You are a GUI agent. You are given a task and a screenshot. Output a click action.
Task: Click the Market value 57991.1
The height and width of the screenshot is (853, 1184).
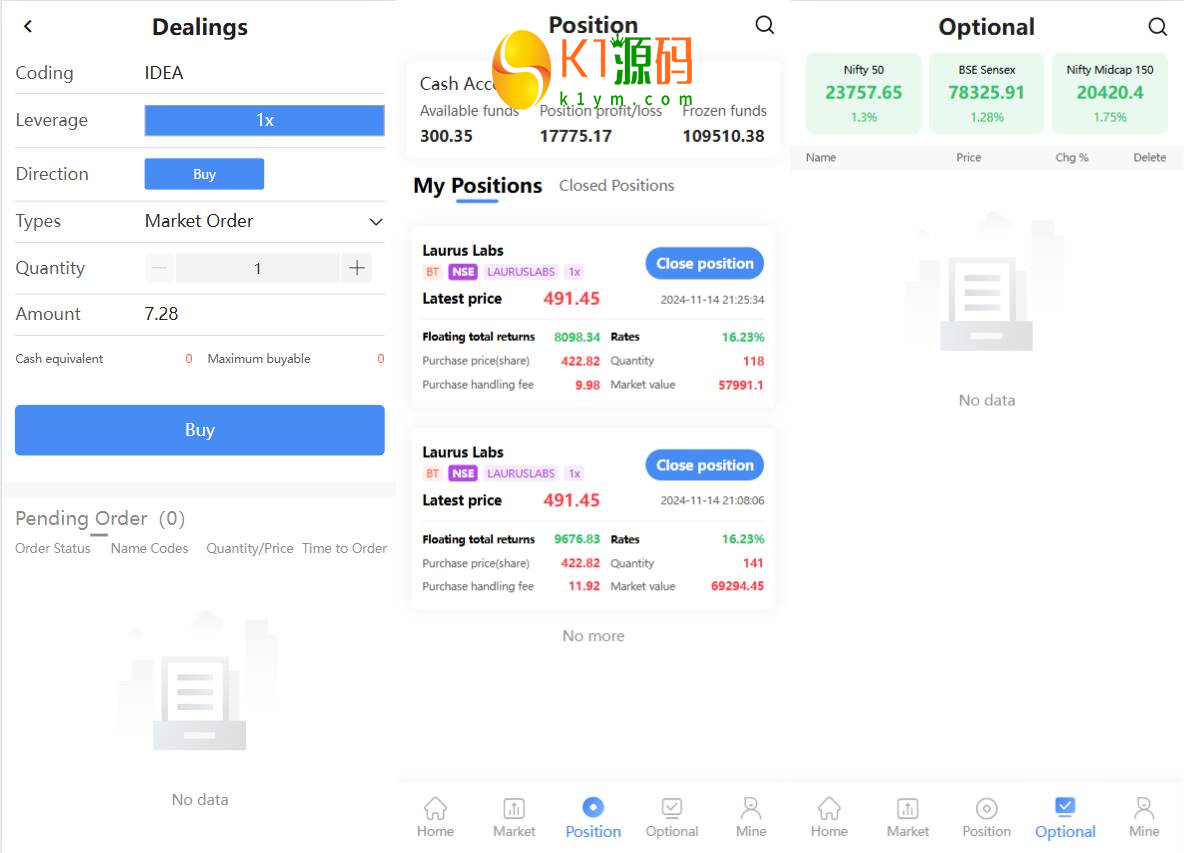(740, 385)
